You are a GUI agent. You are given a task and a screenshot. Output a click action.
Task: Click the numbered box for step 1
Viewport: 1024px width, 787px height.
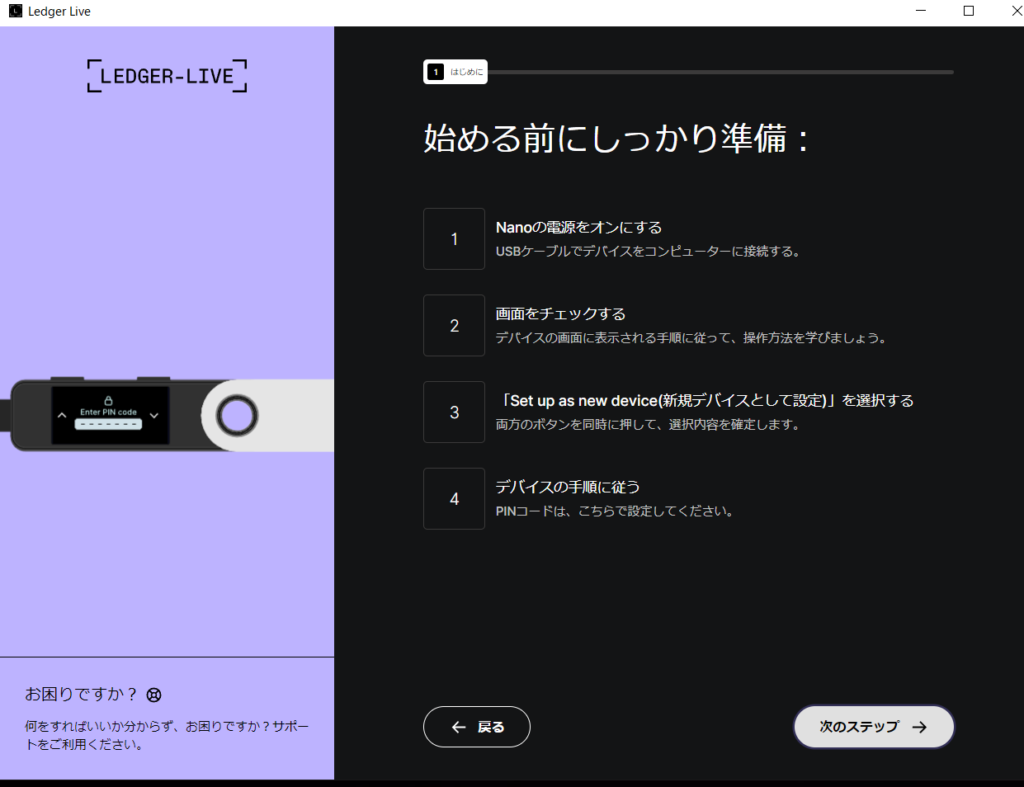click(454, 239)
